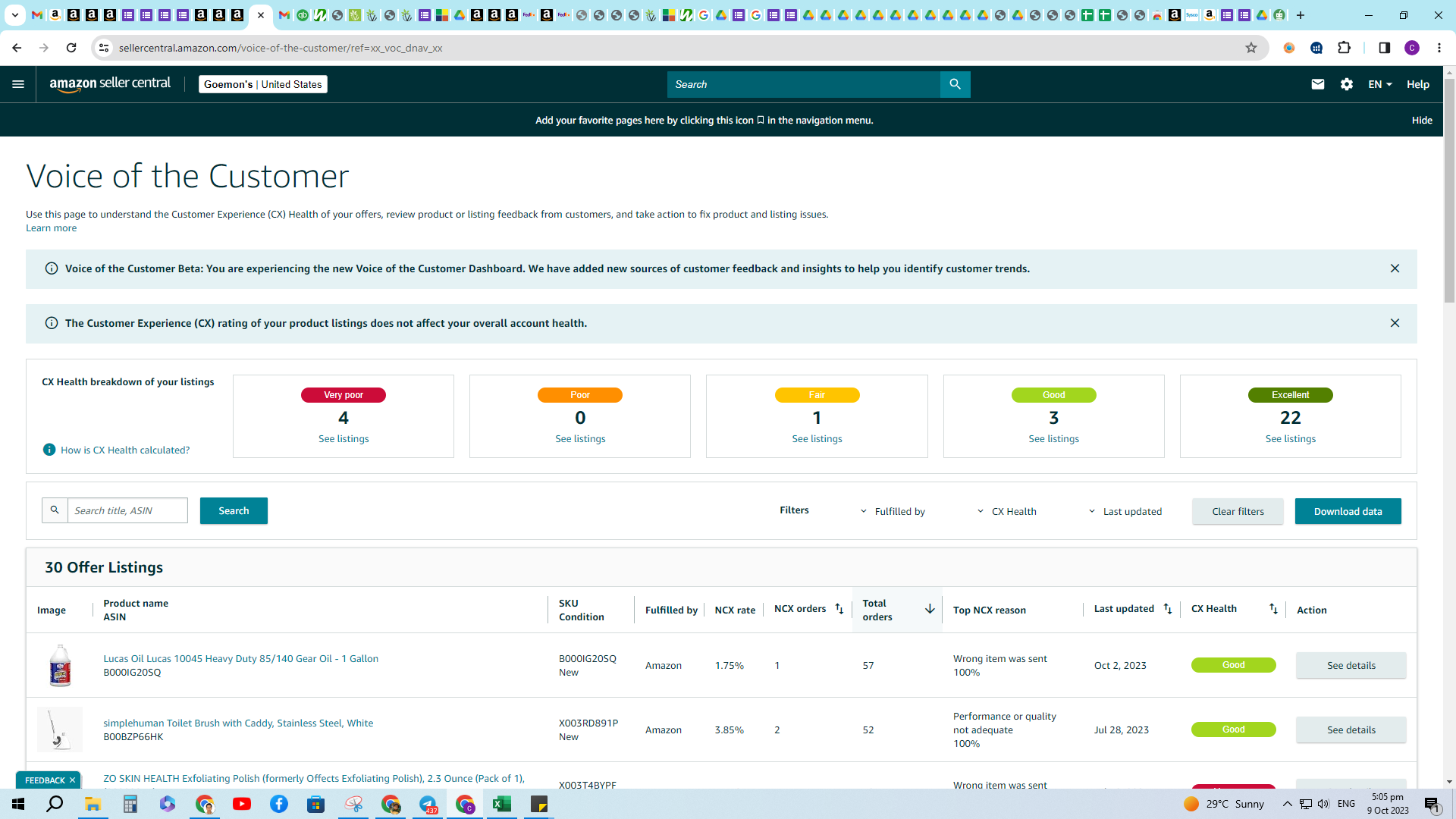See details for Lucas Oil Gear Oil listing
Screen dimensions: 1456x819
1351,665
